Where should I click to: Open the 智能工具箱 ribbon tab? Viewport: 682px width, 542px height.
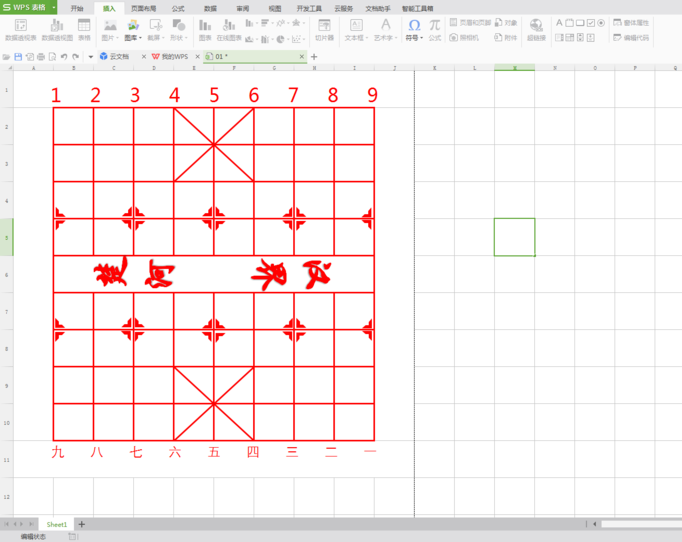coord(418,8)
